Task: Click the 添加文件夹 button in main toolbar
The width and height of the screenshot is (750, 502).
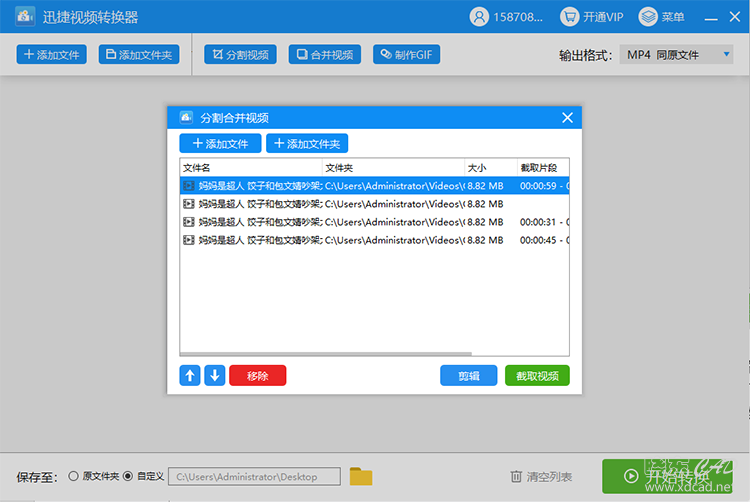Action: 139,55
